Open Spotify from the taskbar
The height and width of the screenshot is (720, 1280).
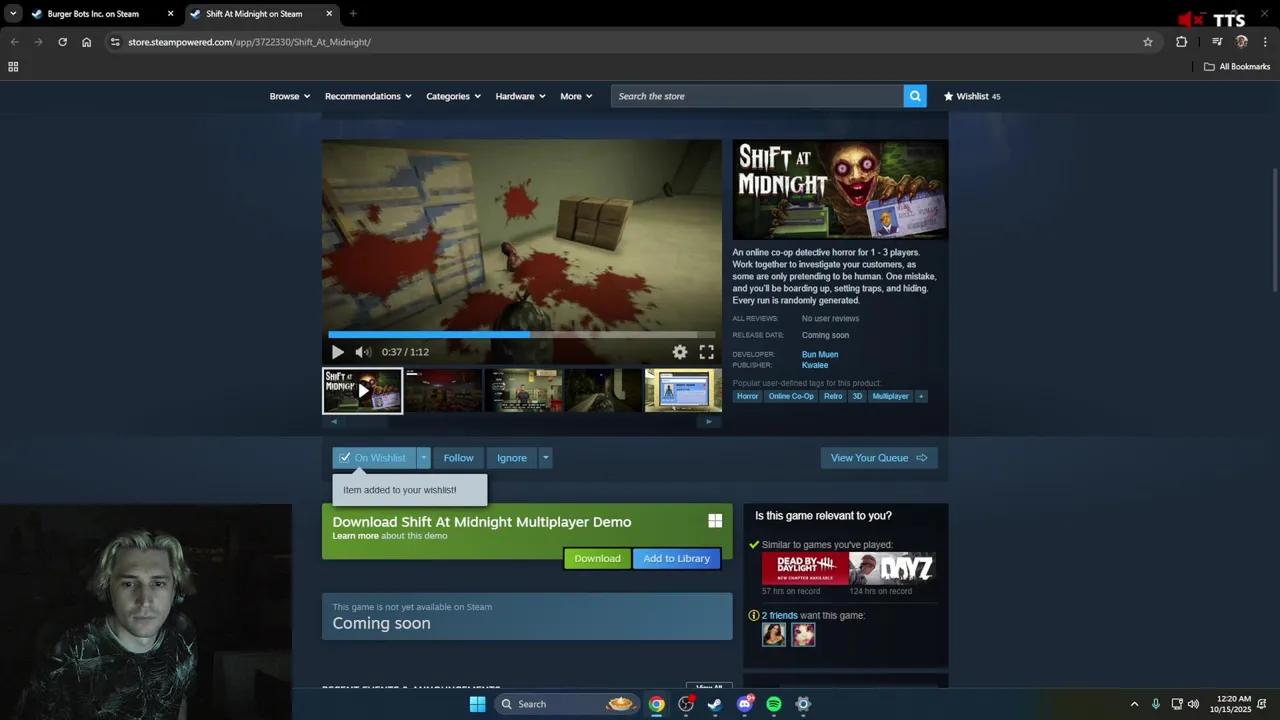pyautogui.click(x=774, y=704)
